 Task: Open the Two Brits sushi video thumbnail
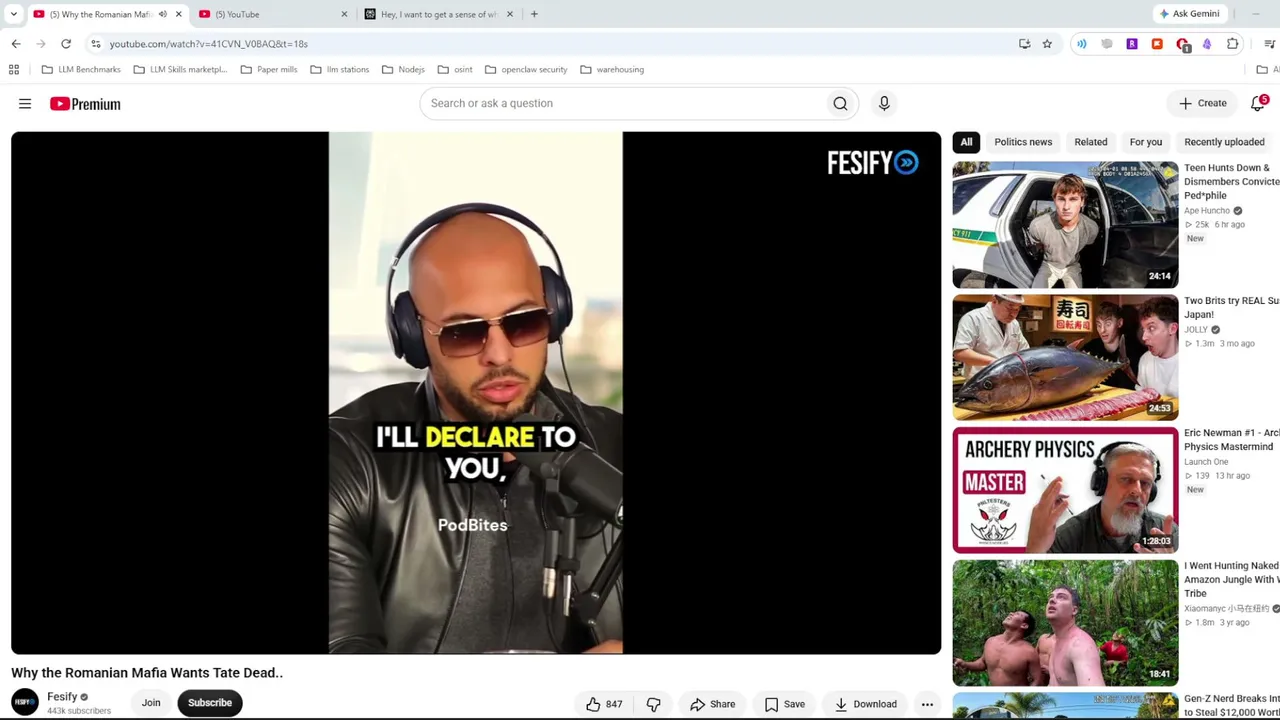tap(1065, 357)
